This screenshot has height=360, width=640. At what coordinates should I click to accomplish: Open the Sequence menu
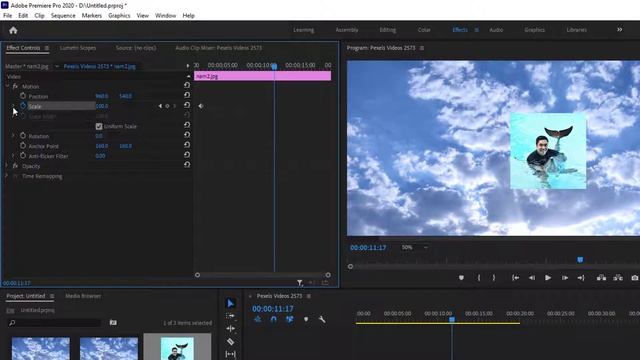[63, 16]
